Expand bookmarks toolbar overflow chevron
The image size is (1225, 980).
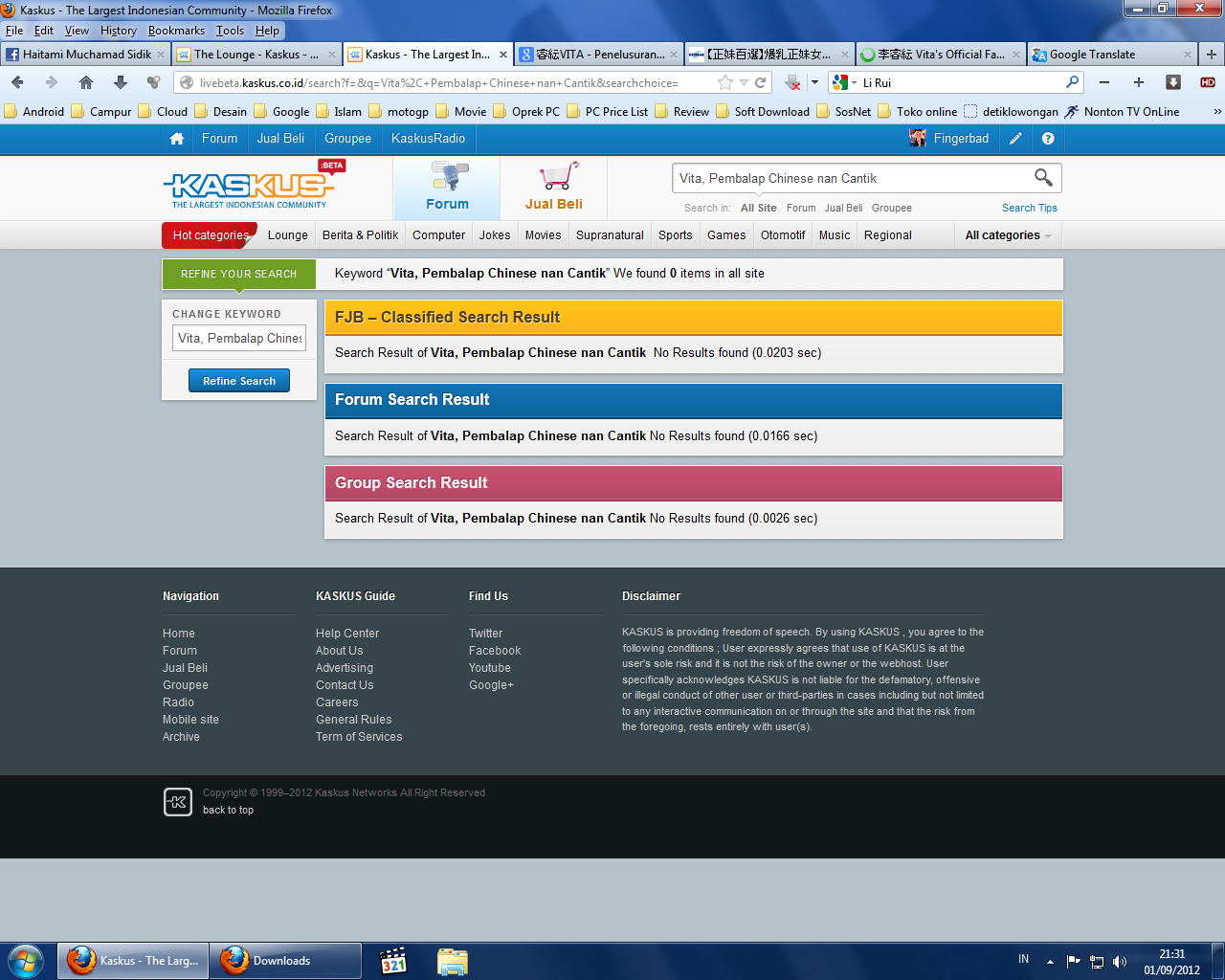pyautogui.click(x=1217, y=112)
